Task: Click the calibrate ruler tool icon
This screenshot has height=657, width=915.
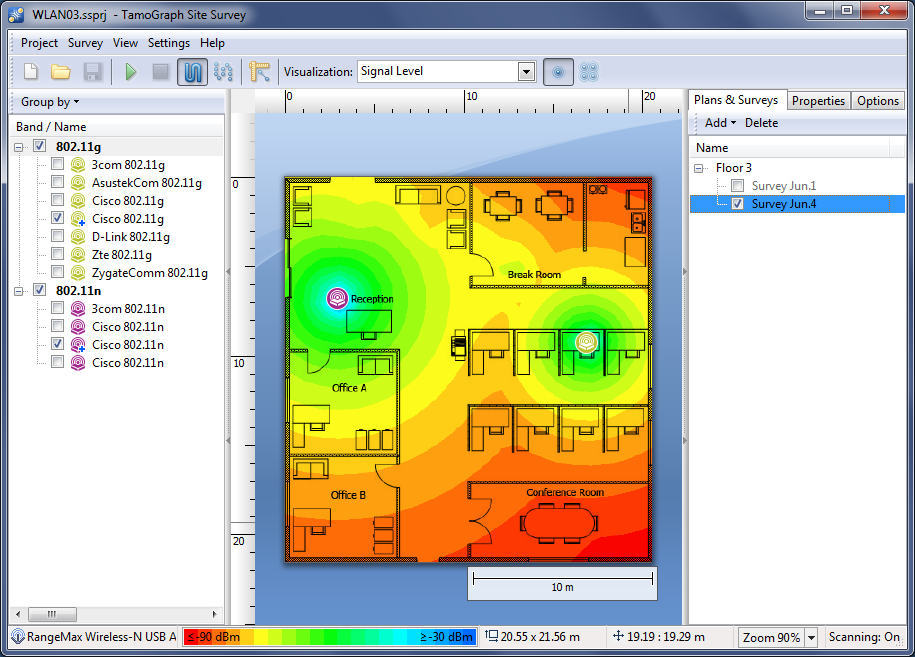Action: pos(259,72)
